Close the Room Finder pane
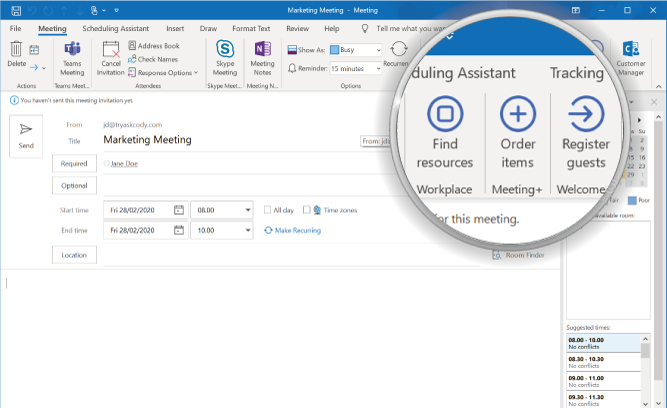This screenshot has width=667, height=408. tap(654, 102)
